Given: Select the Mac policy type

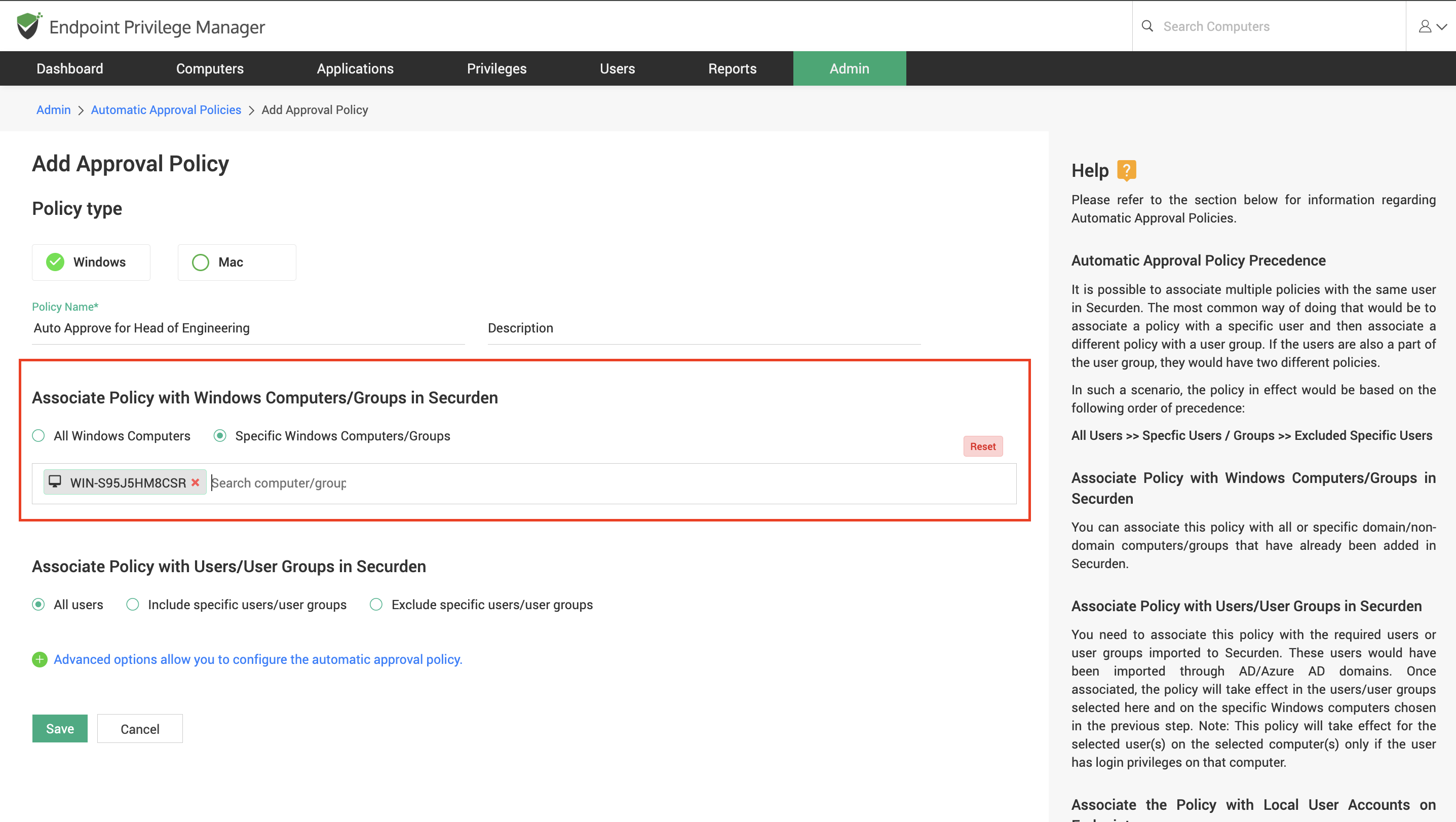Looking at the screenshot, I should click(237, 263).
